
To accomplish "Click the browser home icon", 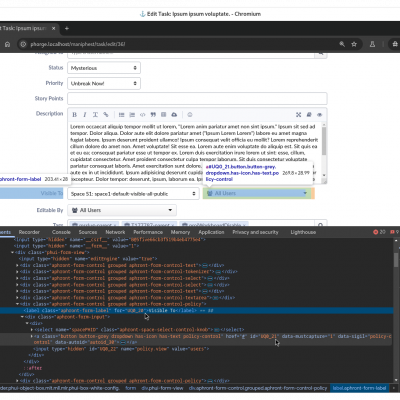I will pos(7,44).
